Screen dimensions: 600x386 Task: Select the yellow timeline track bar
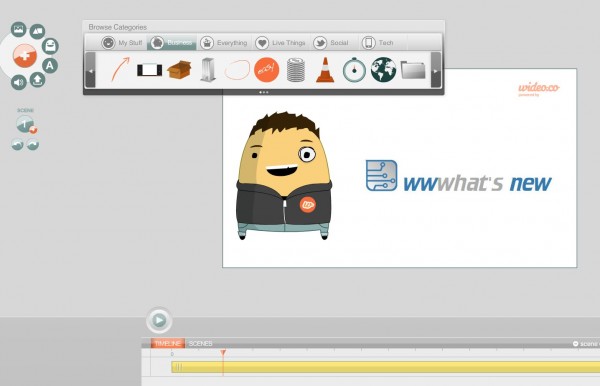(385, 367)
